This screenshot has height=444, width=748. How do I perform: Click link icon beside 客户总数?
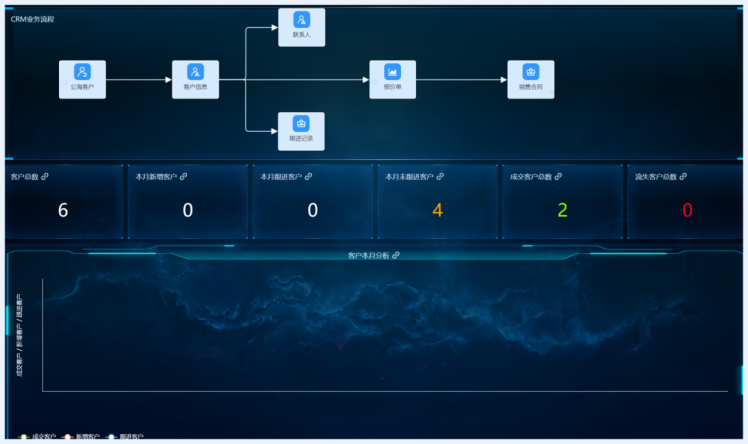(x=45, y=177)
